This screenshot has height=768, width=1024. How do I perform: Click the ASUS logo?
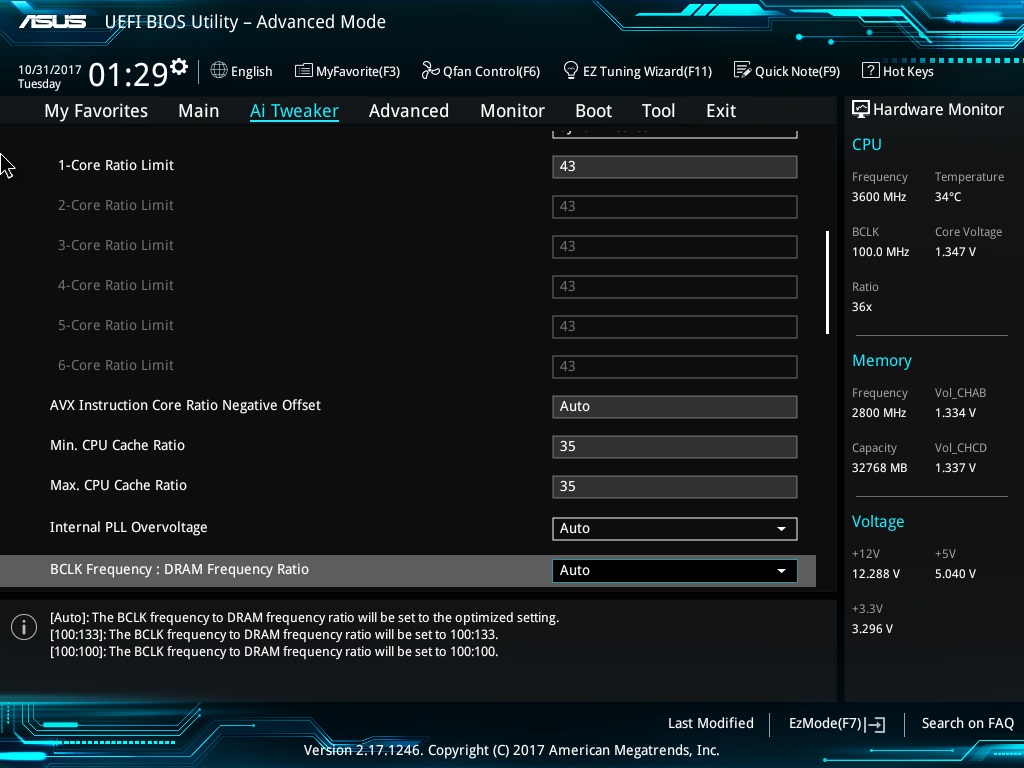click(52, 22)
